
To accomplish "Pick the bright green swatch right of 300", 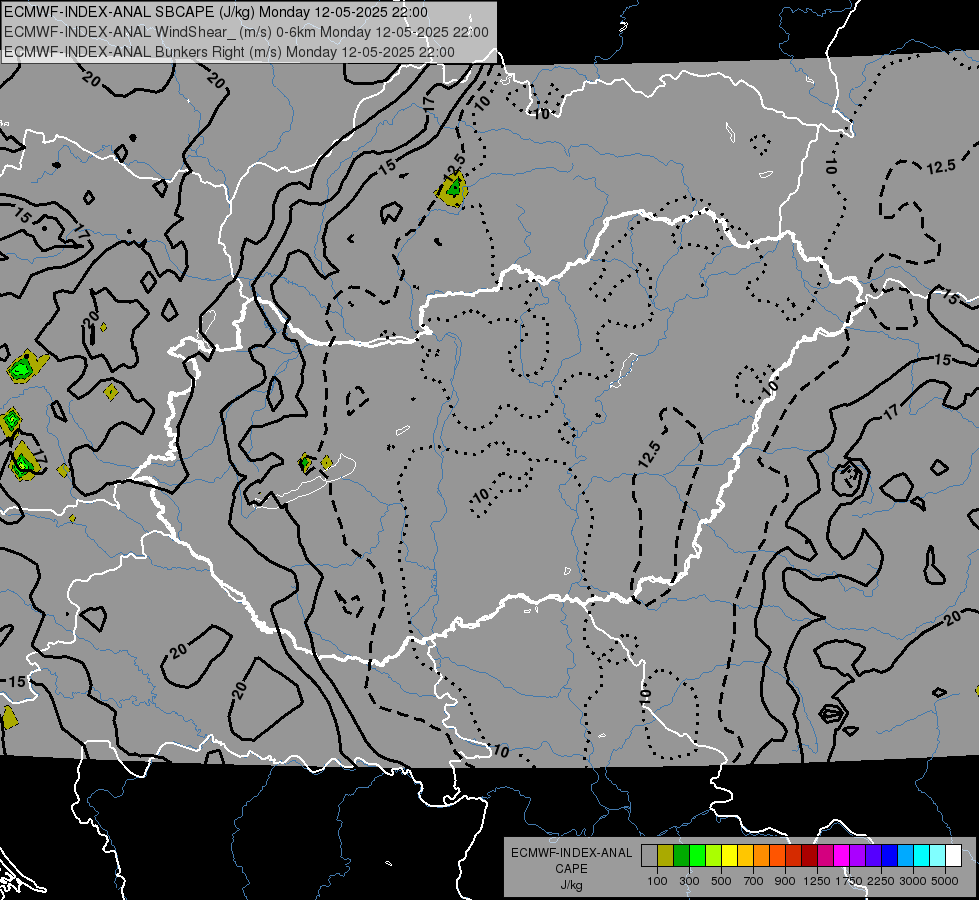I will click(x=697, y=855).
